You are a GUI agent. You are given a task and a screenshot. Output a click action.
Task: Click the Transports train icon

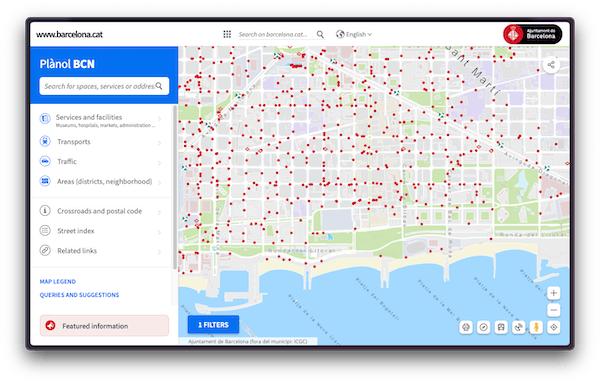pos(45,142)
